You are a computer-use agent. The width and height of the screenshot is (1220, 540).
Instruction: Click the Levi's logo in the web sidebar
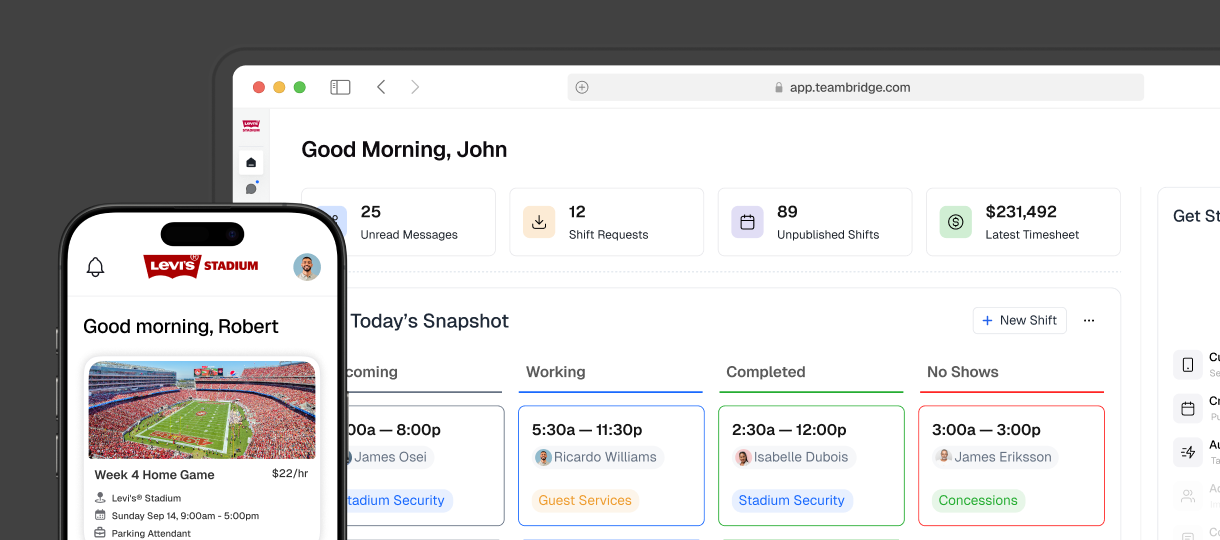click(x=251, y=126)
